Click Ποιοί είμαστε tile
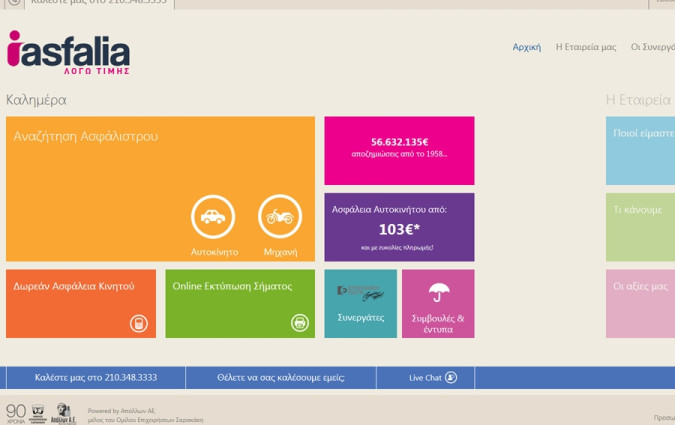This screenshot has width=675, height=425. [x=640, y=150]
